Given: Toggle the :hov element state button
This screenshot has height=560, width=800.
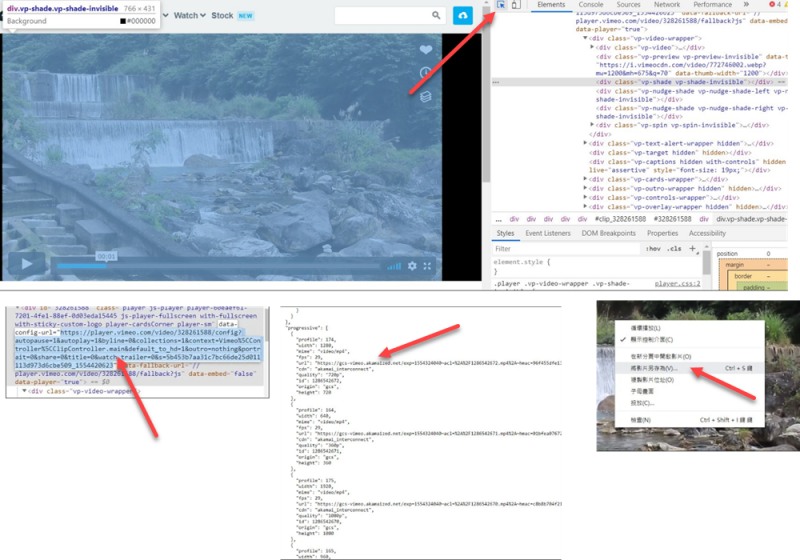Looking at the screenshot, I should point(653,249).
